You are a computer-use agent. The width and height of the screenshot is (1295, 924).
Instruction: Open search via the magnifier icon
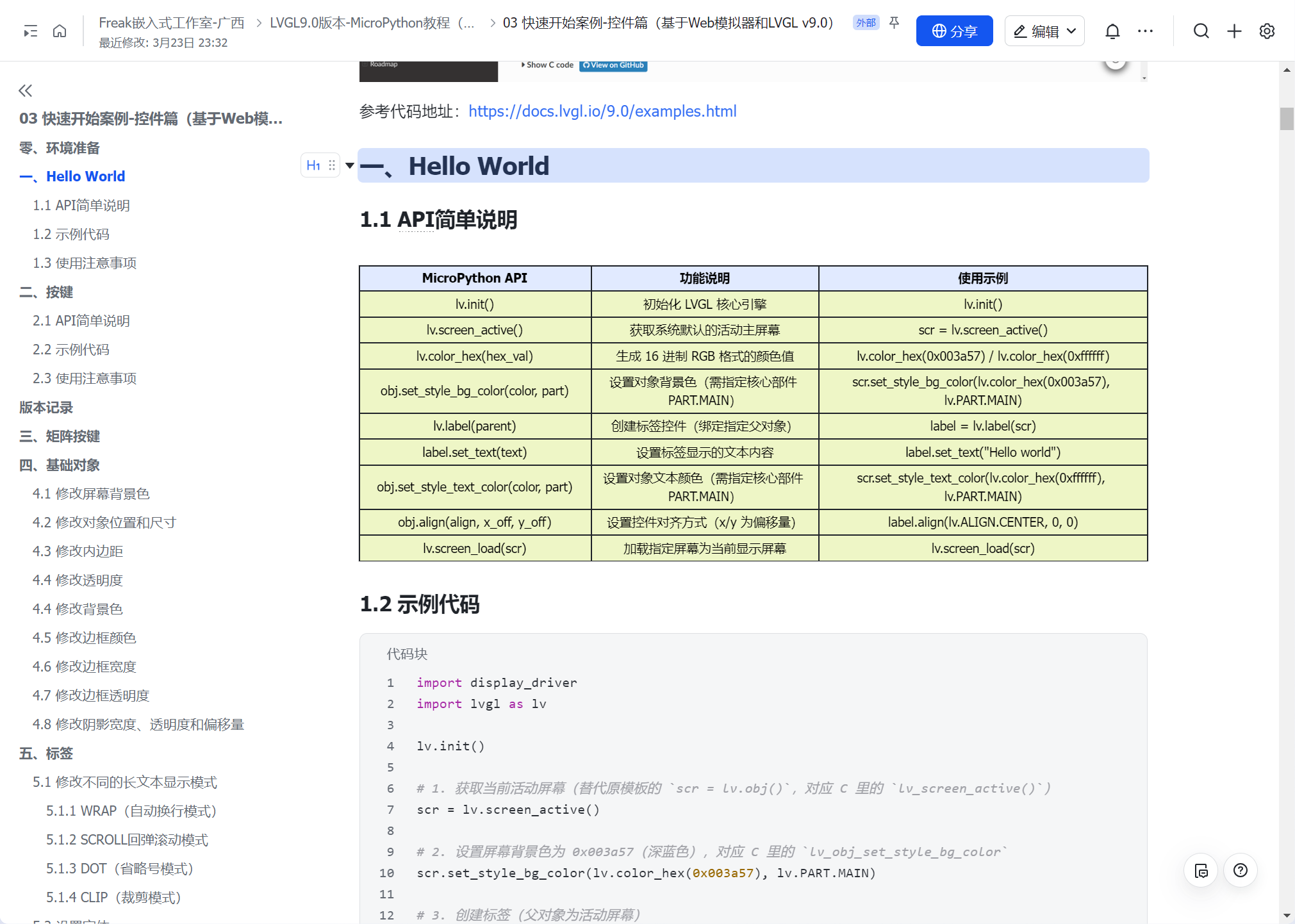tap(1201, 31)
